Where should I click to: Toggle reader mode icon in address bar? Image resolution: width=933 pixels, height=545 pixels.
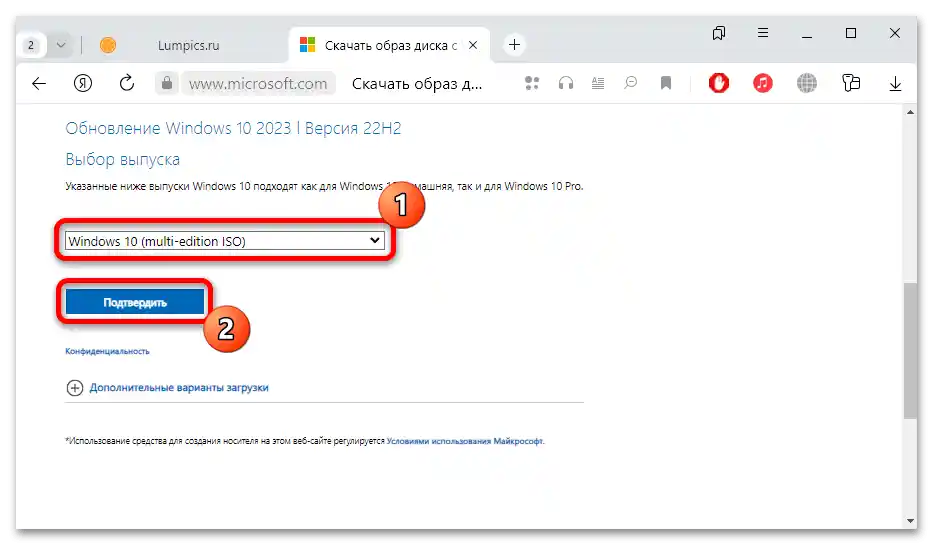point(598,83)
